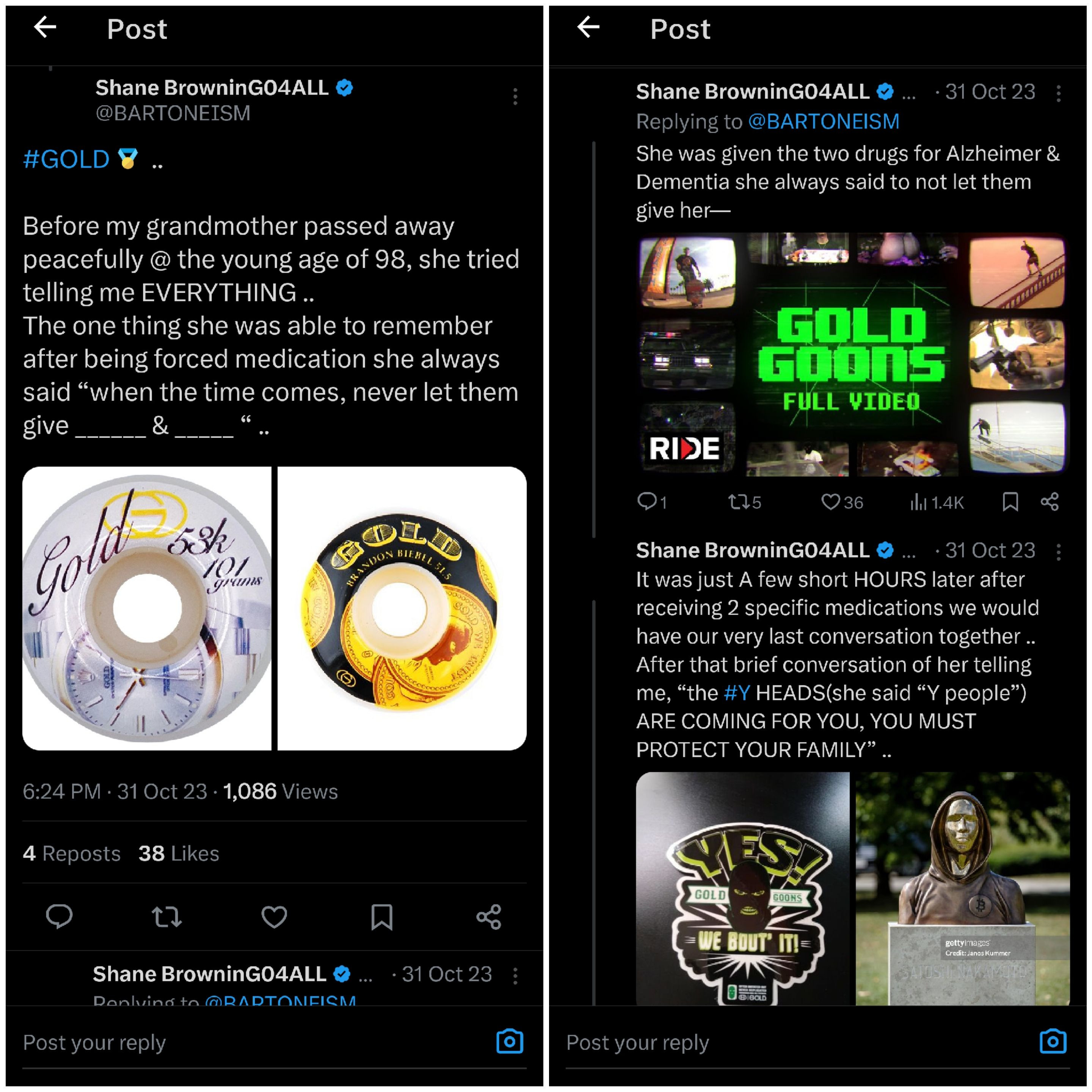Screen dimensions: 1092x1092
Task: Tap camera icon in left reply box
Action: point(510,1042)
